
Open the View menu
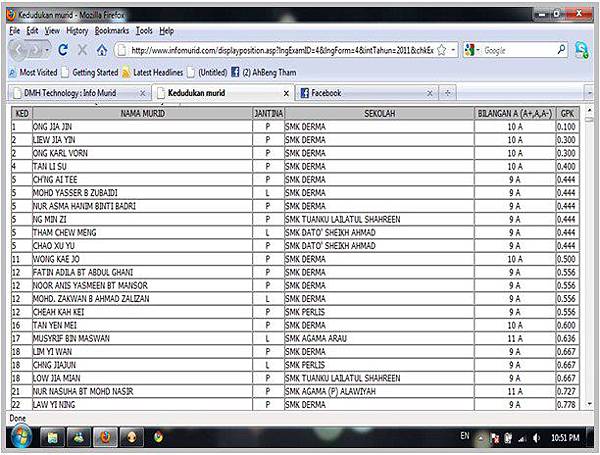(52, 31)
